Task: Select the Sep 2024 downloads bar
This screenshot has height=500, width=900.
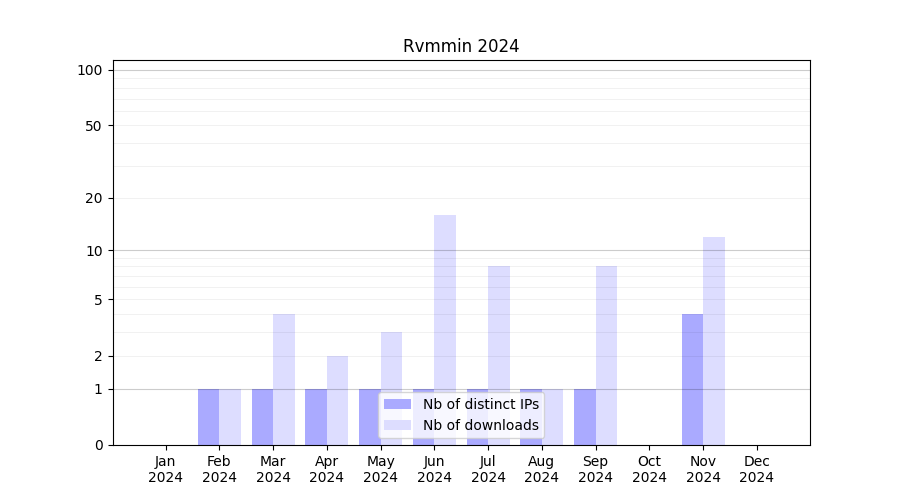Action: click(x=606, y=355)
